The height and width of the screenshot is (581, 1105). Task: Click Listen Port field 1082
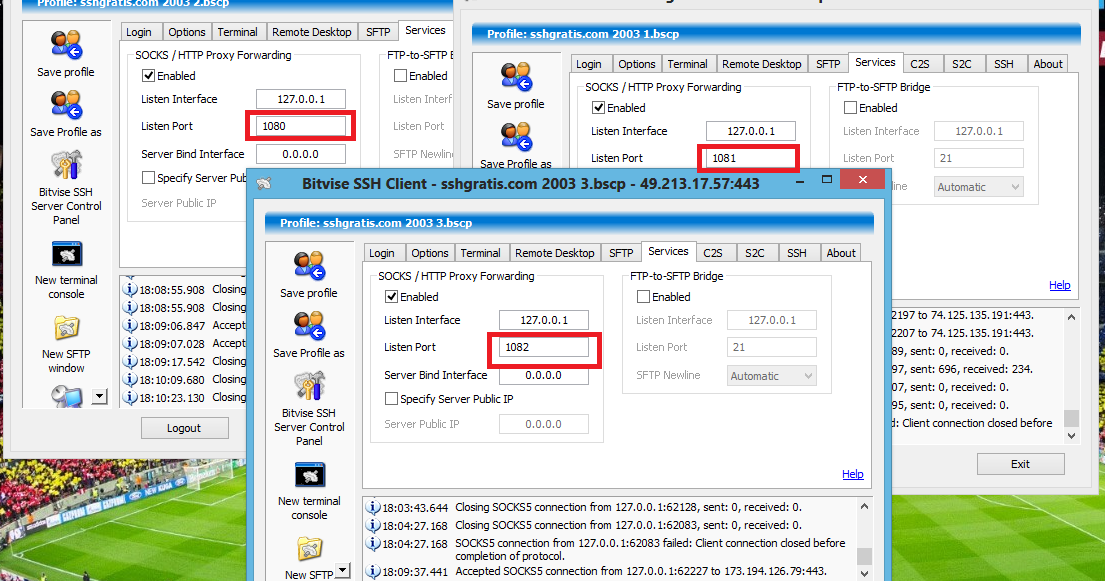pos(543,347)
